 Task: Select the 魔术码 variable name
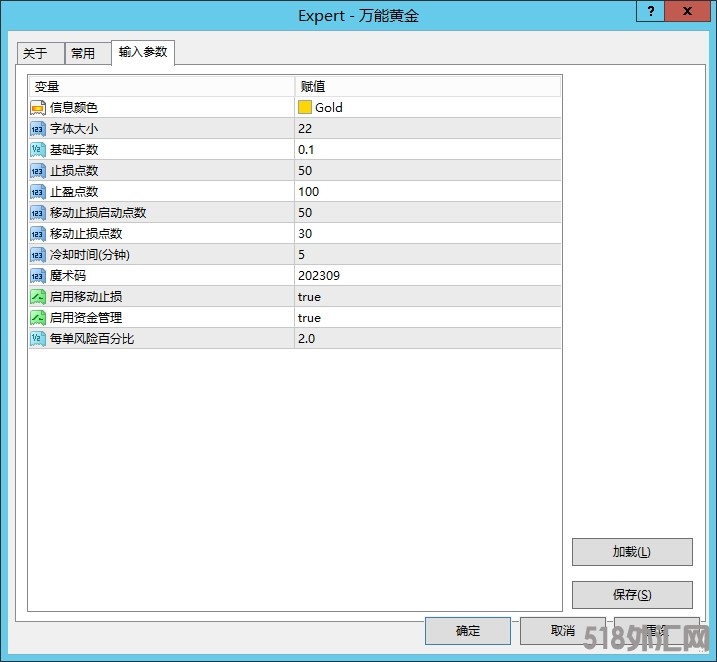pos(68,276)
